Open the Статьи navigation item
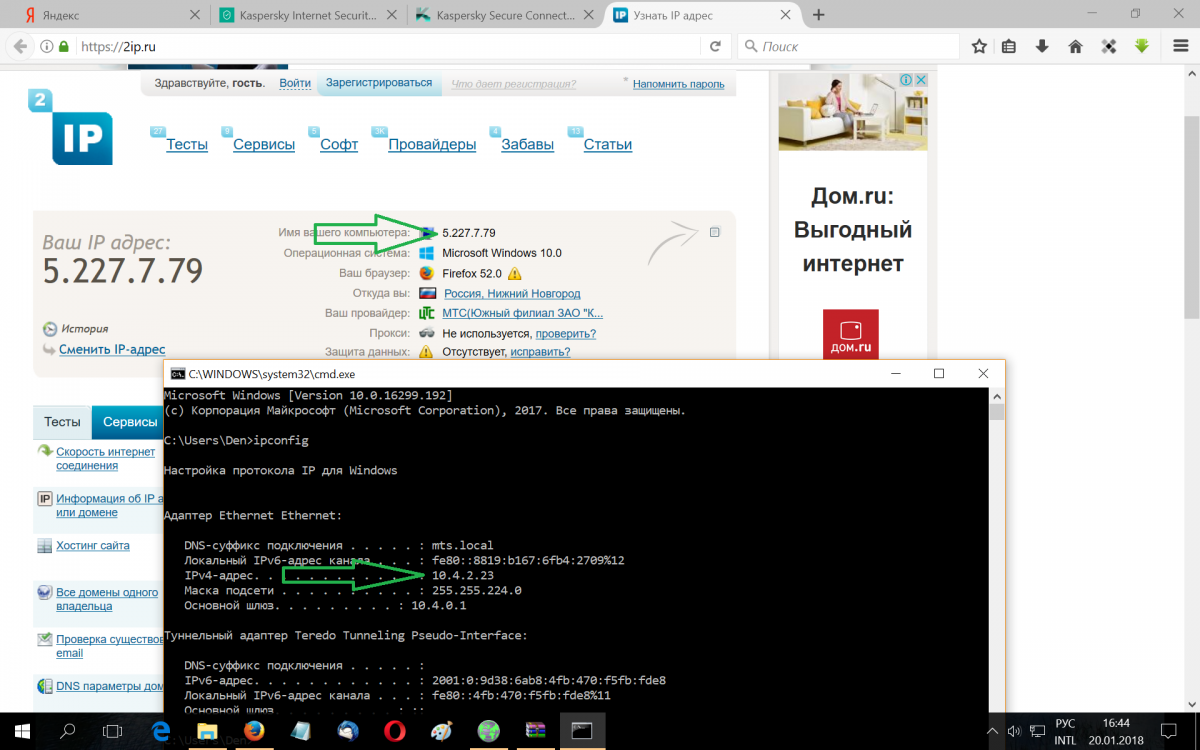Screen dimensions: 1200x750 607,144
